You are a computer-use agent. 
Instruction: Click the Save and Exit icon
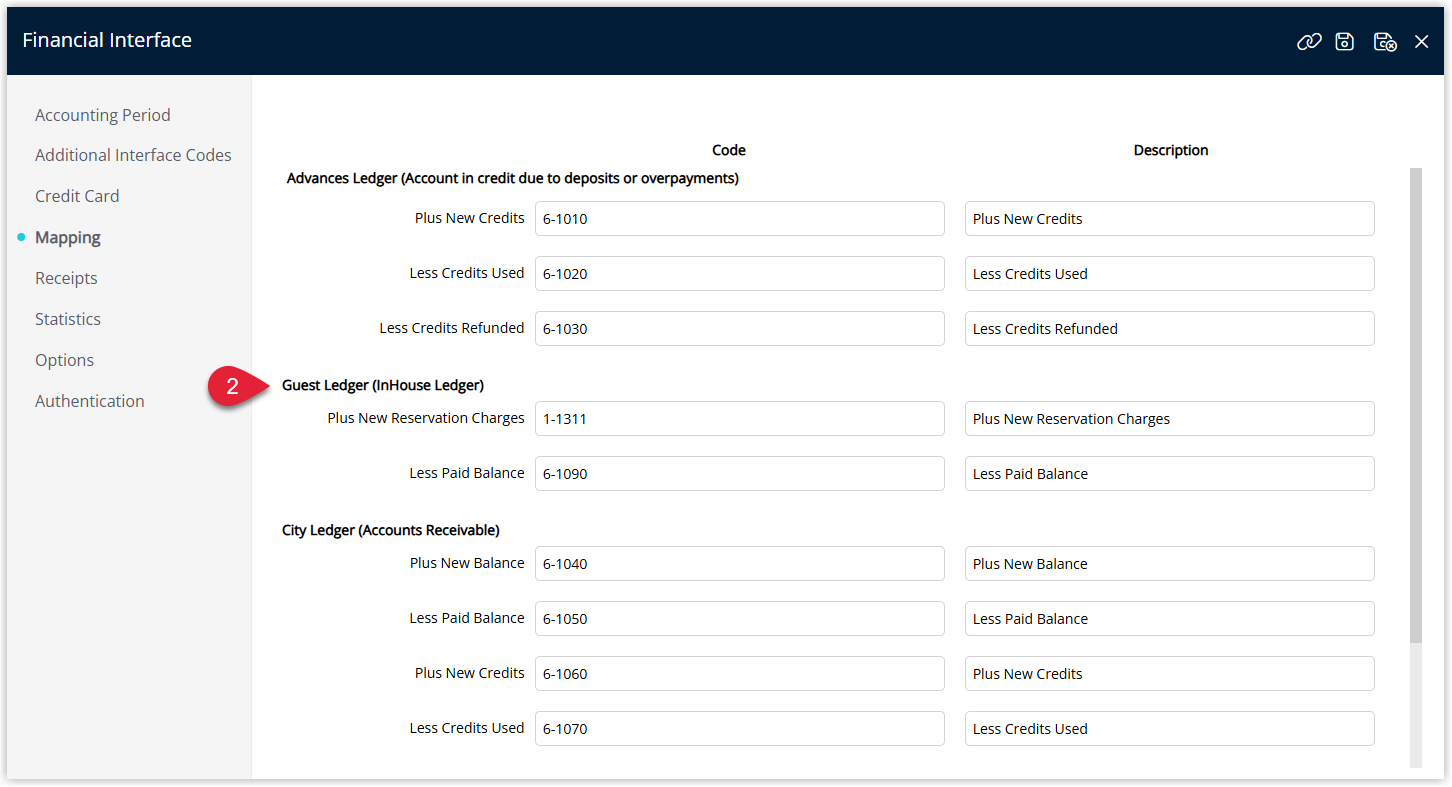pos(1385,41)
